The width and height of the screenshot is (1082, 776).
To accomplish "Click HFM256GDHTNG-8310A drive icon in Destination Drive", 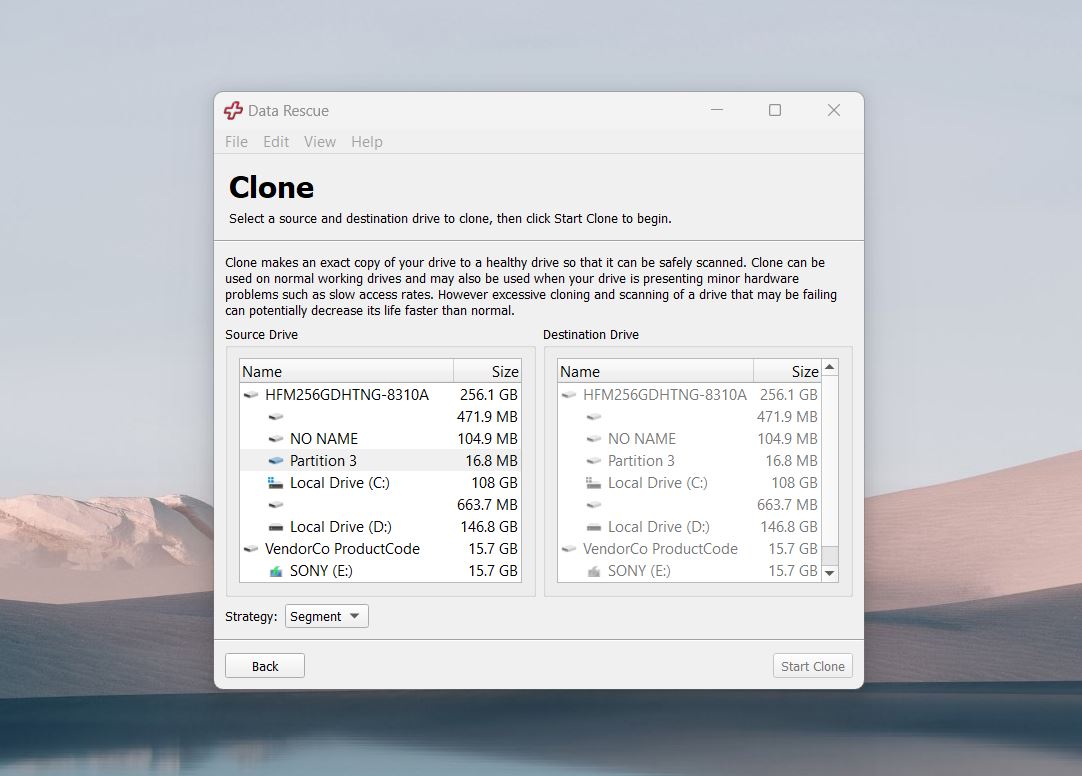I will pyautogui.click(x=569, y=395).
